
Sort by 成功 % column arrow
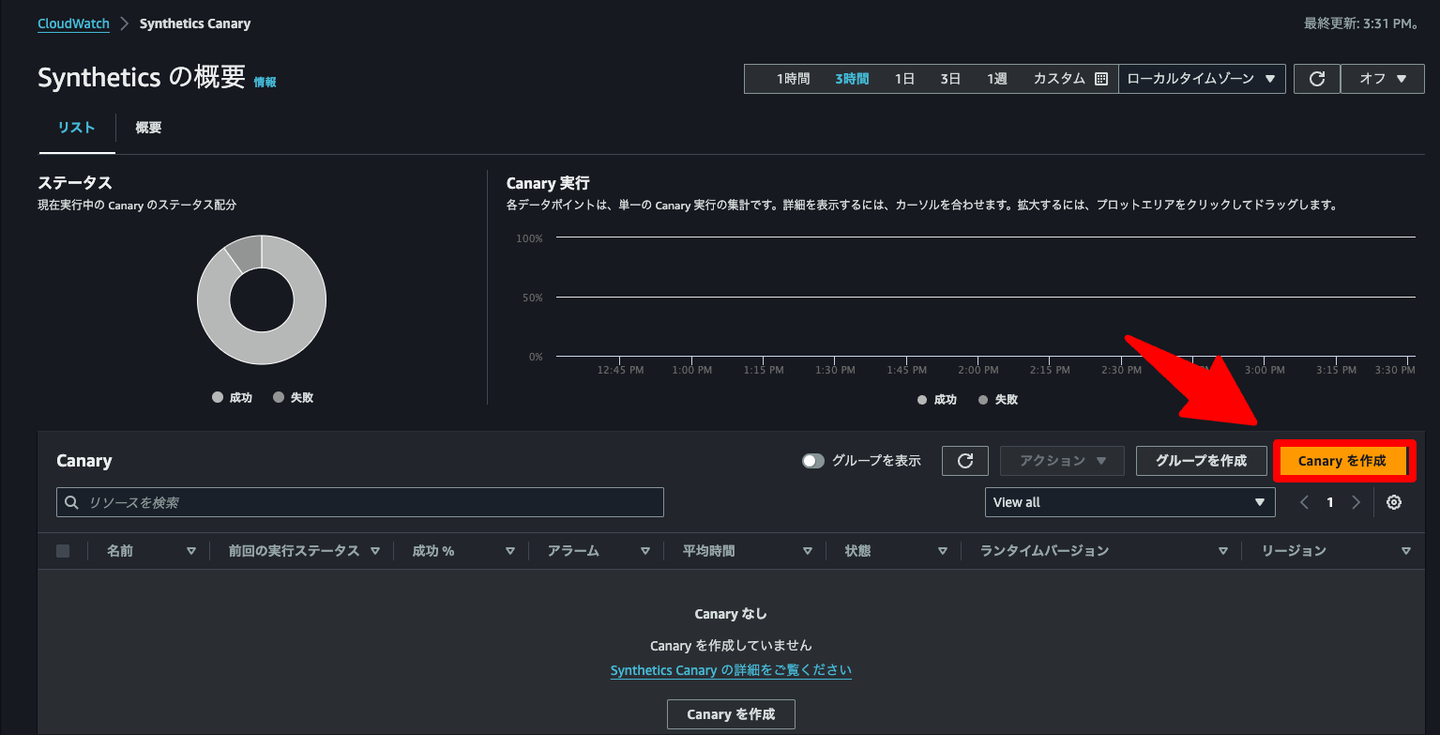510,551
